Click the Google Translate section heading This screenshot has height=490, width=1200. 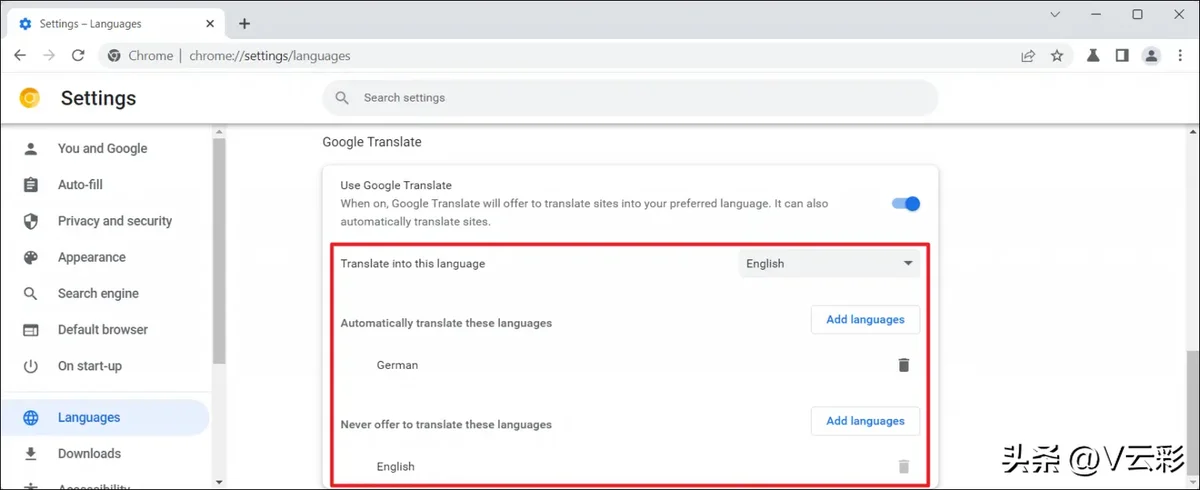[372, 142]
